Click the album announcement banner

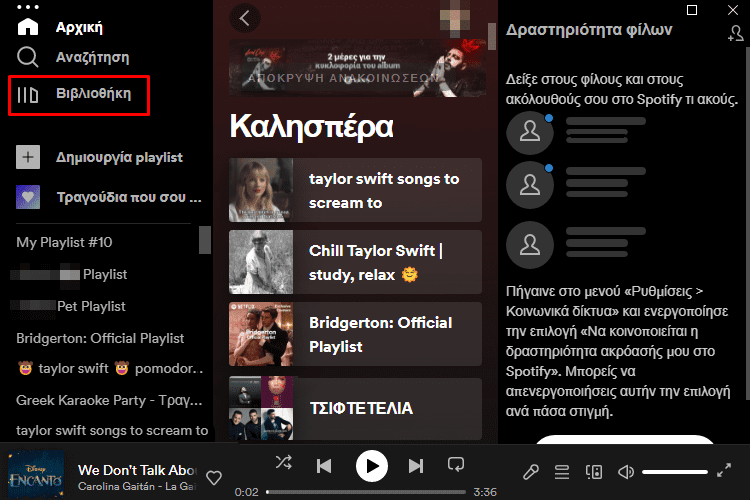point(357,68)
